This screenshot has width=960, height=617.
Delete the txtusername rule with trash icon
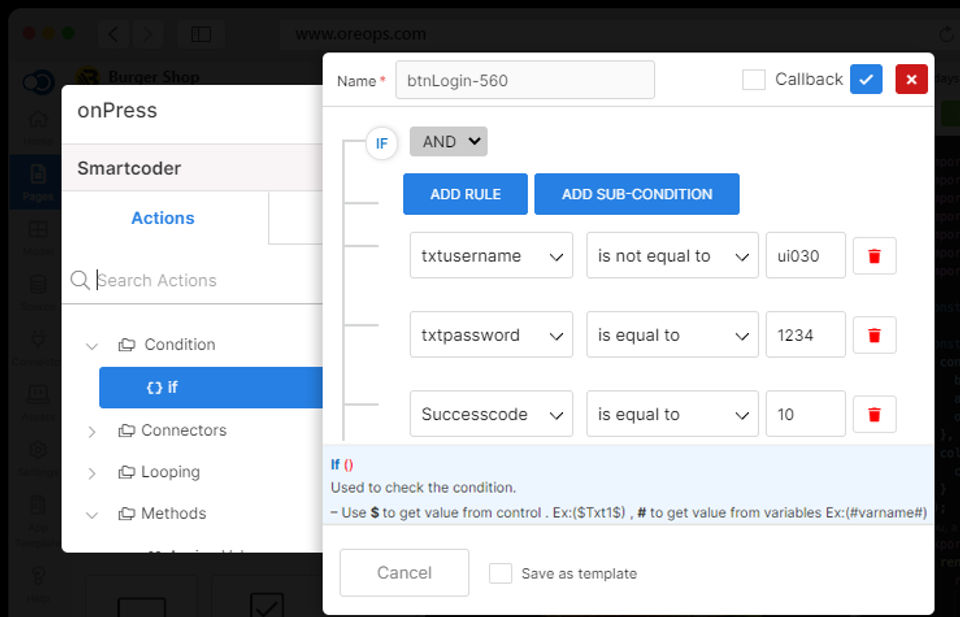pos(874,256)
